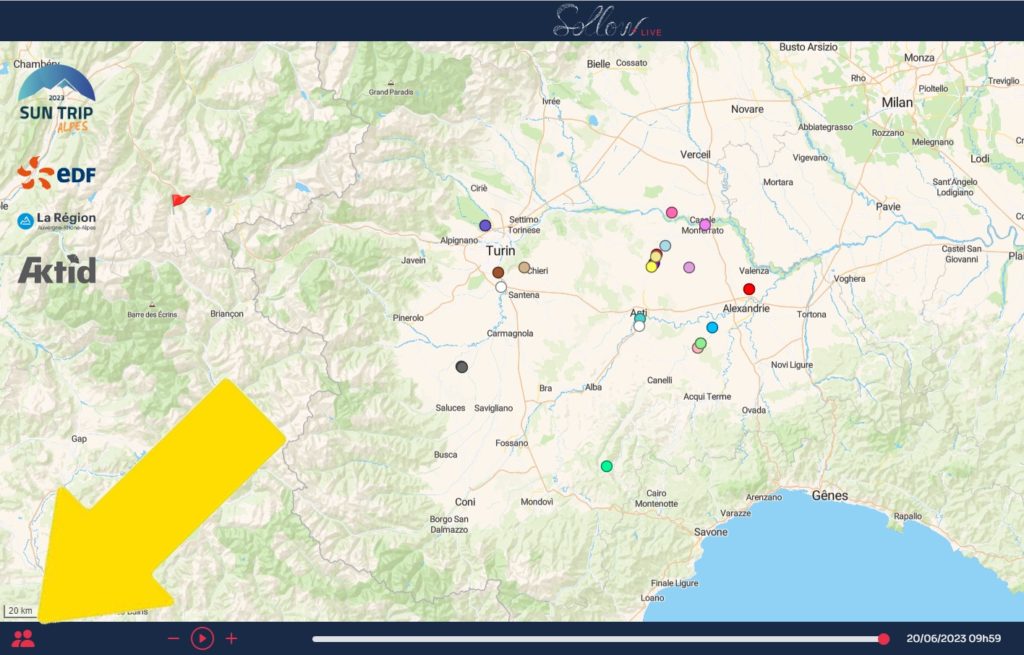The image size is (1024, 655).
Task: Increase playback speed with plus button
Action: click(x=231, y=638)
